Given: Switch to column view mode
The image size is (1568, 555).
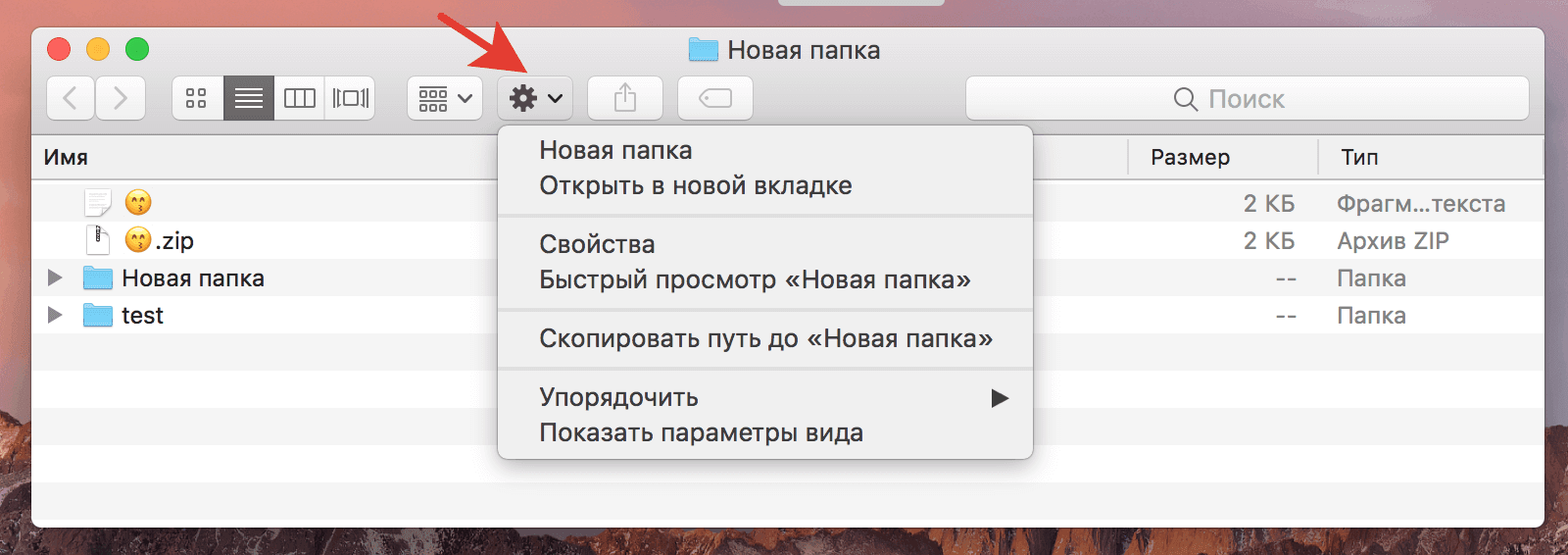Looking at the screenshot, I should [300, 98].
